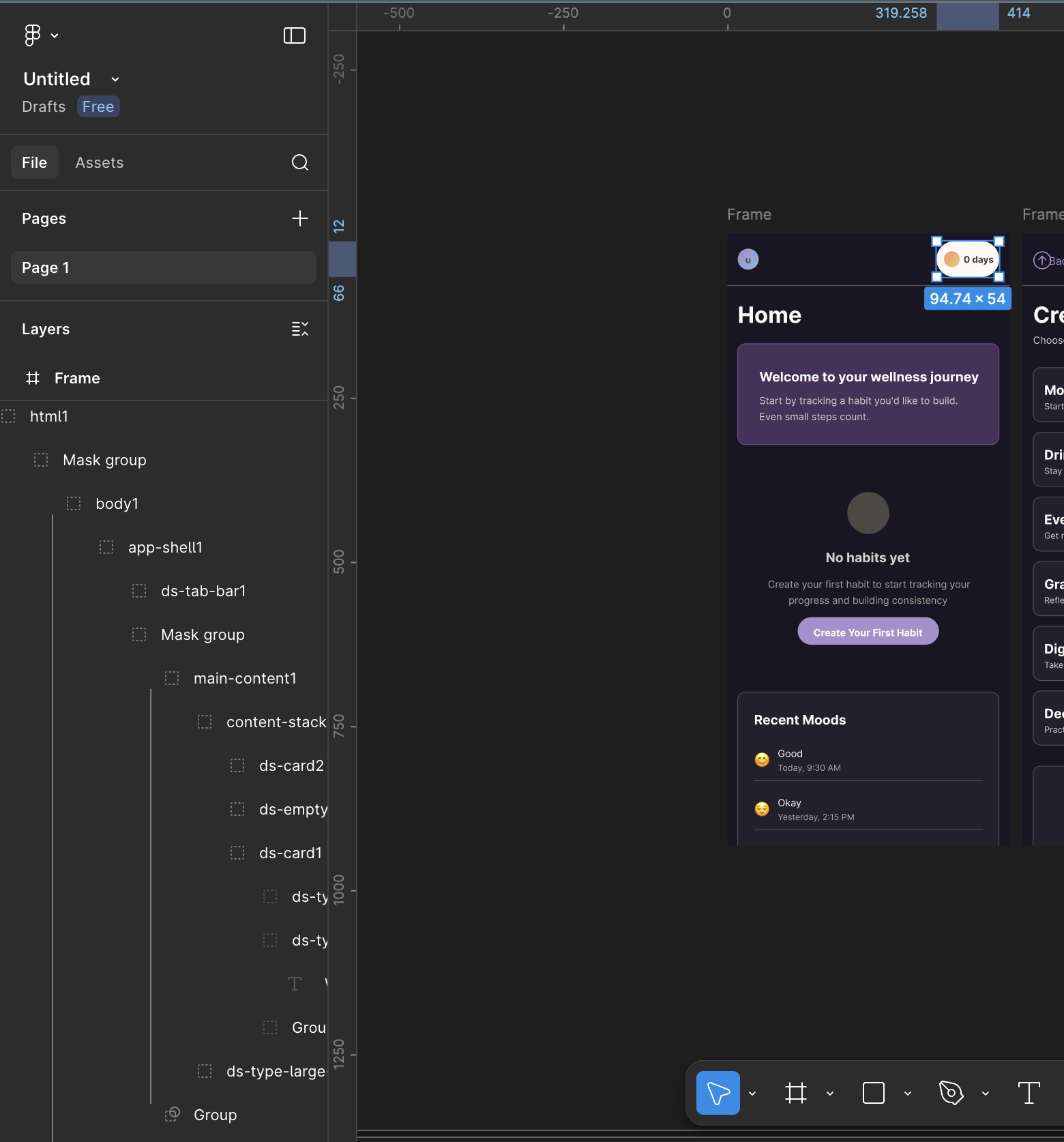
Task: Click the Free plan badge
Action: tap(98, 106)
